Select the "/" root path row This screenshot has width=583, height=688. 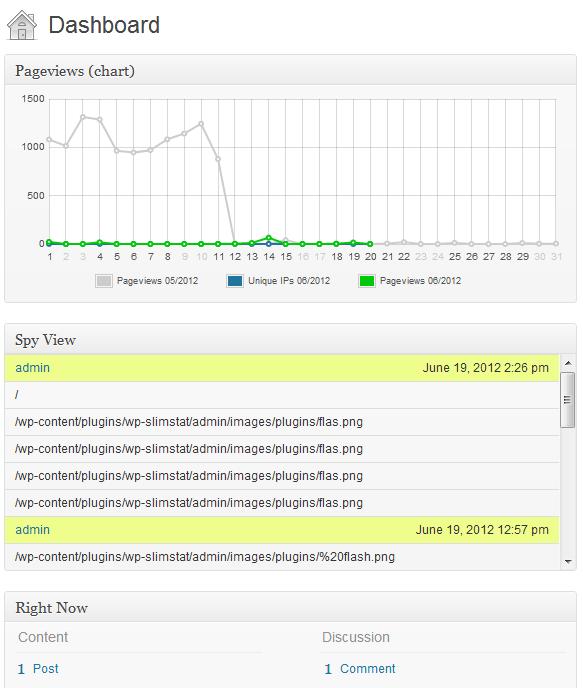pos(282,395)
